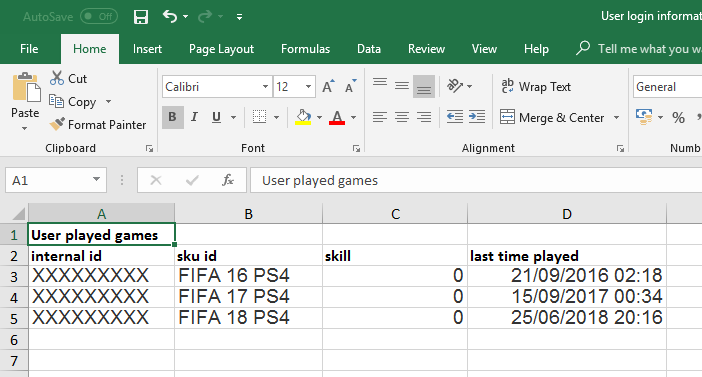This screenshot has height=377, width=702.
Task: Cut the selected cell
Action: pyautogui.click(x=68, y=78)
